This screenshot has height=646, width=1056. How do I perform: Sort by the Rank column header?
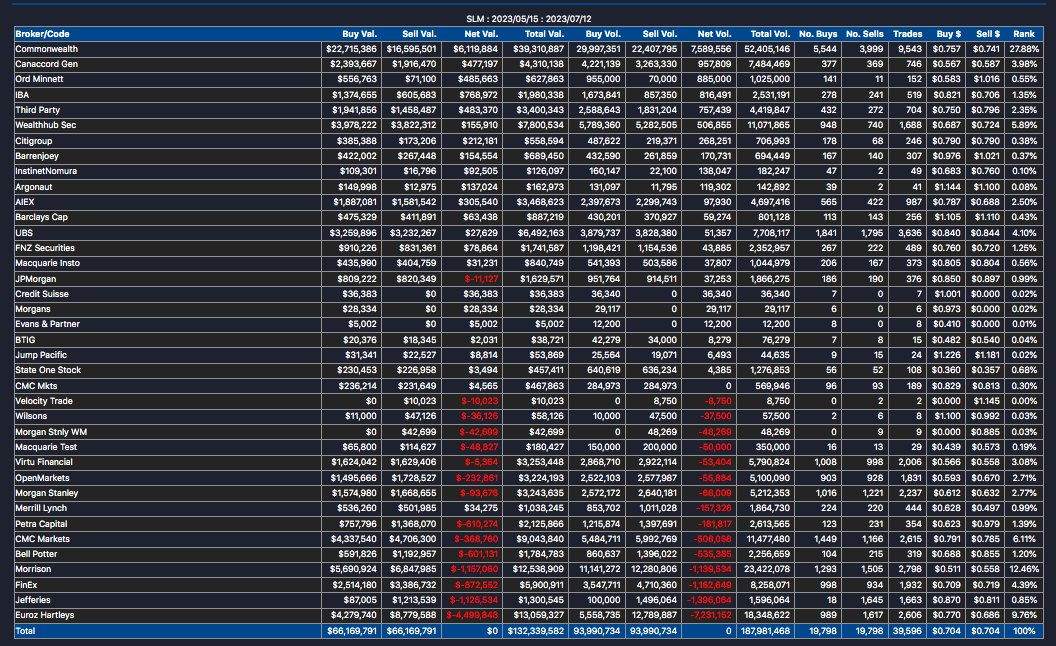(1024, 34)
